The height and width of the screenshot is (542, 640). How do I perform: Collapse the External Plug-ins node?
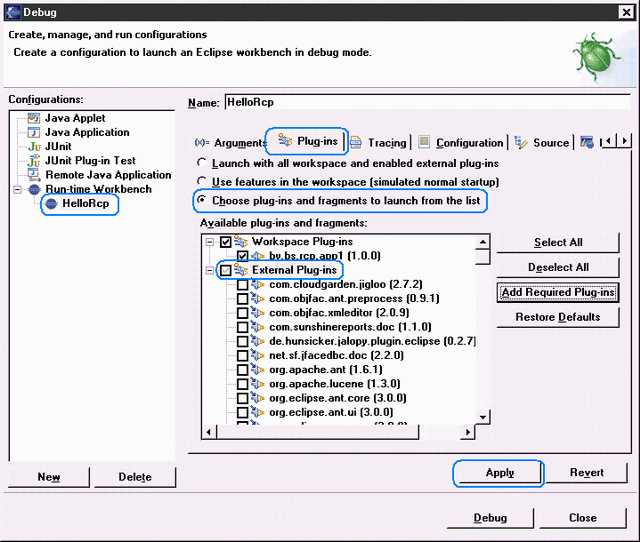click(210, 270)
